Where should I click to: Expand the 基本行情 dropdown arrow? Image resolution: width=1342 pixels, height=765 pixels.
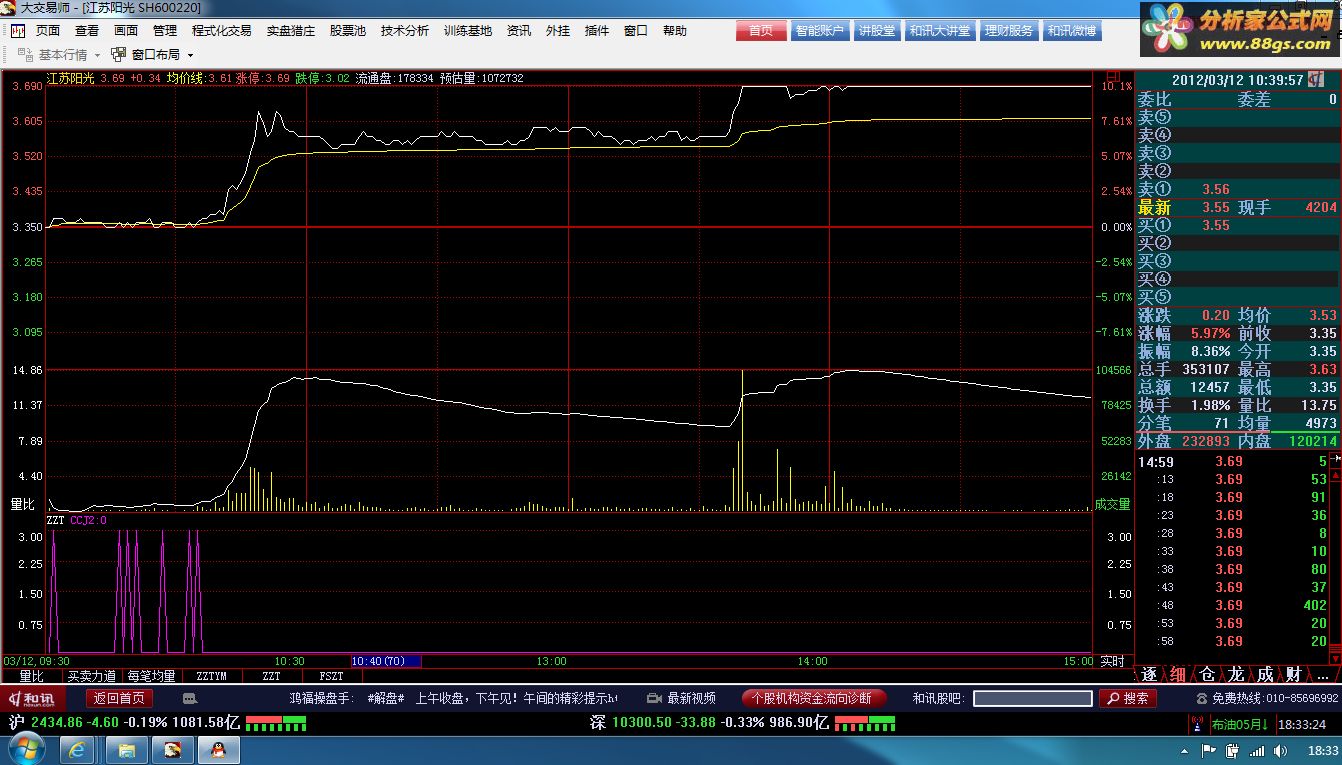pyautogui.click(x=98, y=55)
